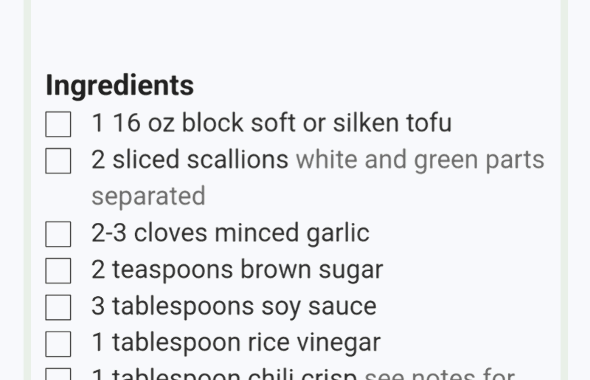This screenshot has height=380, width=590.
Task: Click the "see notes for" text
Action: (x=440, y=374)
